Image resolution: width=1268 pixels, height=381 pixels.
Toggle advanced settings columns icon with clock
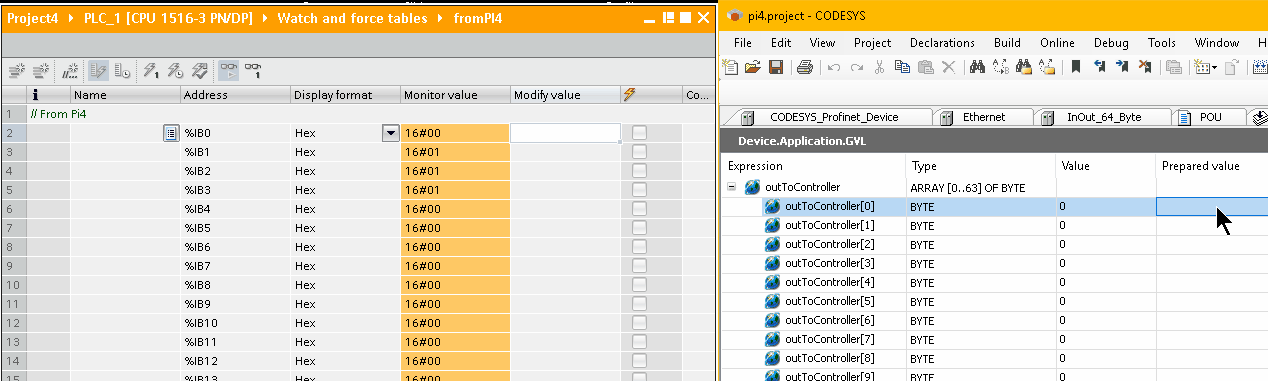point(122,71)
